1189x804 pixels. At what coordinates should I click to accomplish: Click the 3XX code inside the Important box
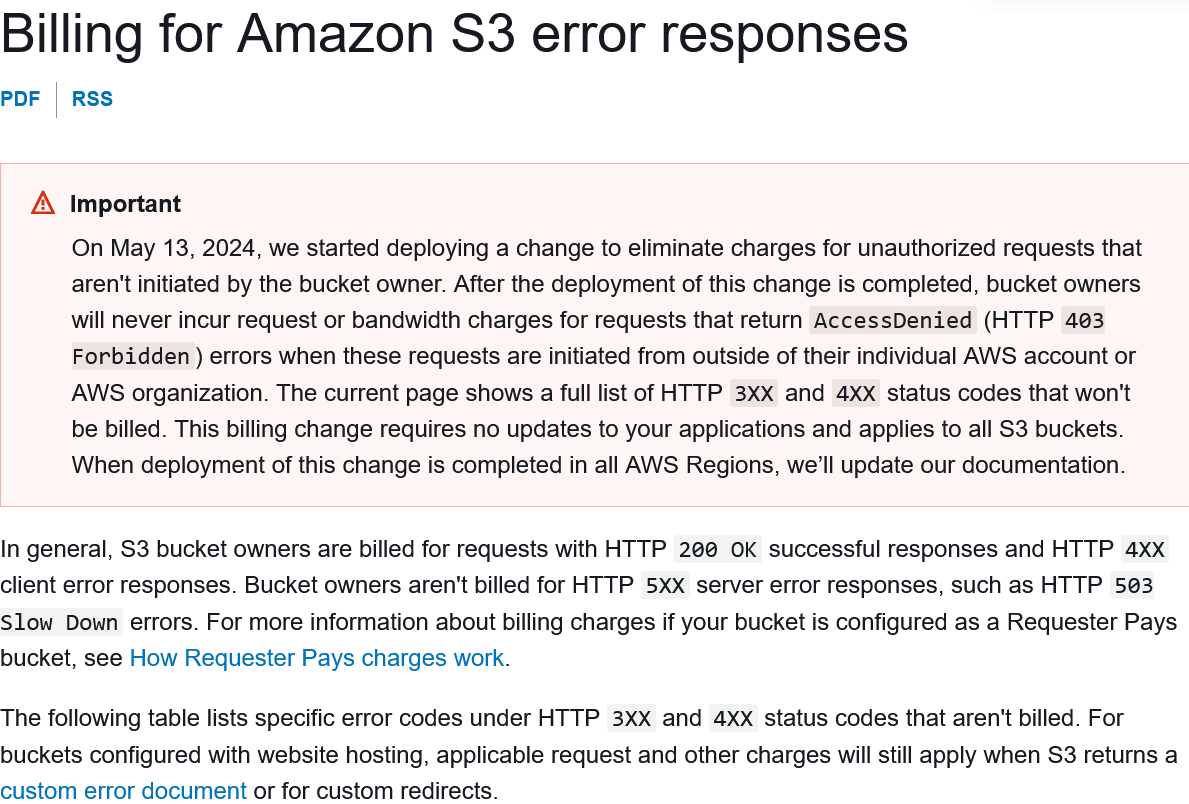[754, 394]
